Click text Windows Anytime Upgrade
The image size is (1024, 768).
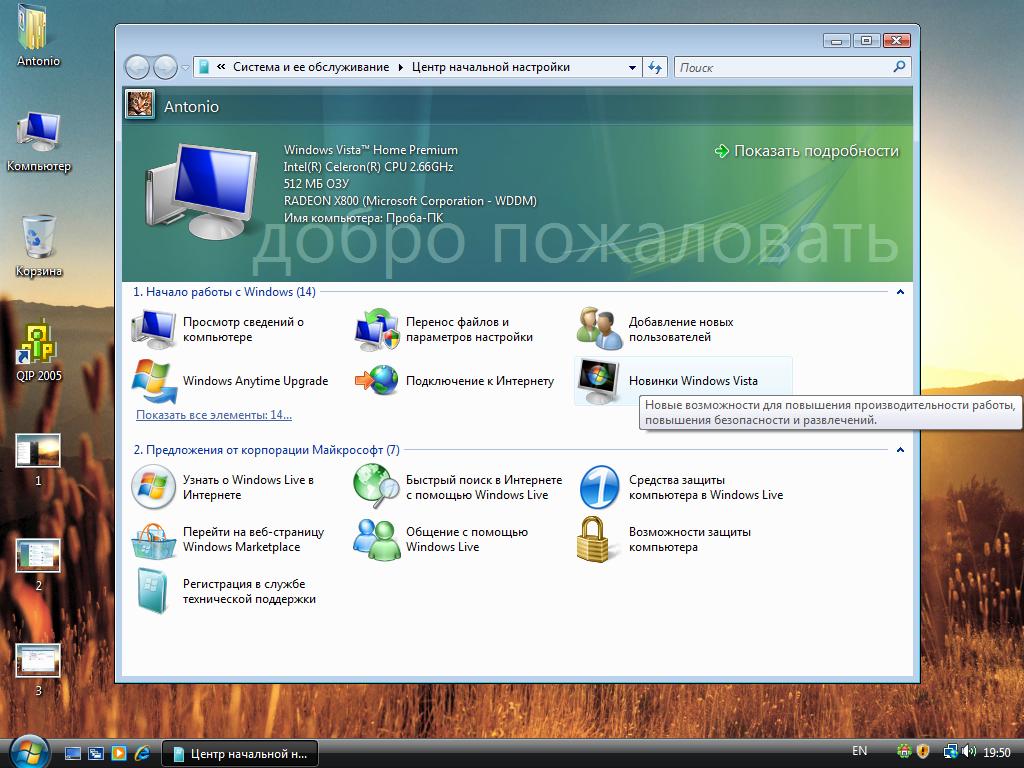click(255, 381)
